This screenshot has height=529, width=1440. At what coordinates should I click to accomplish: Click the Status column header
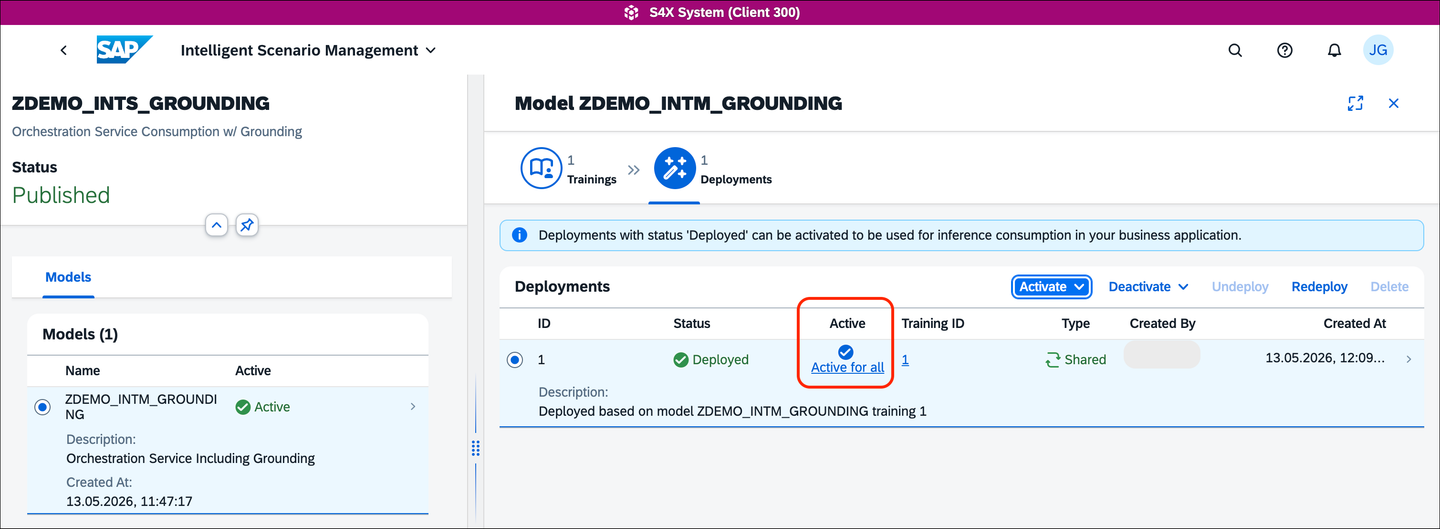[x=692, y=323]
